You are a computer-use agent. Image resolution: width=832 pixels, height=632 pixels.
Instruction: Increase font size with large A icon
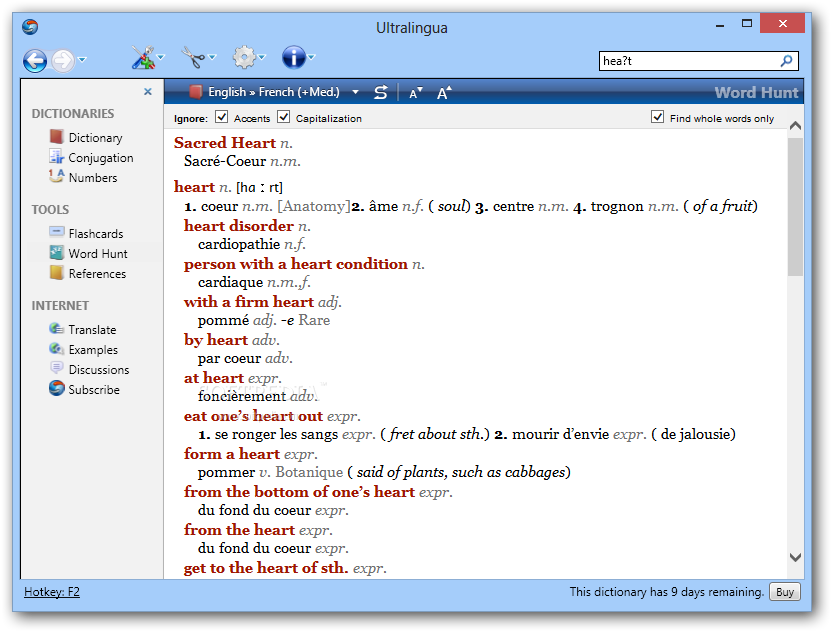point(444,93)
